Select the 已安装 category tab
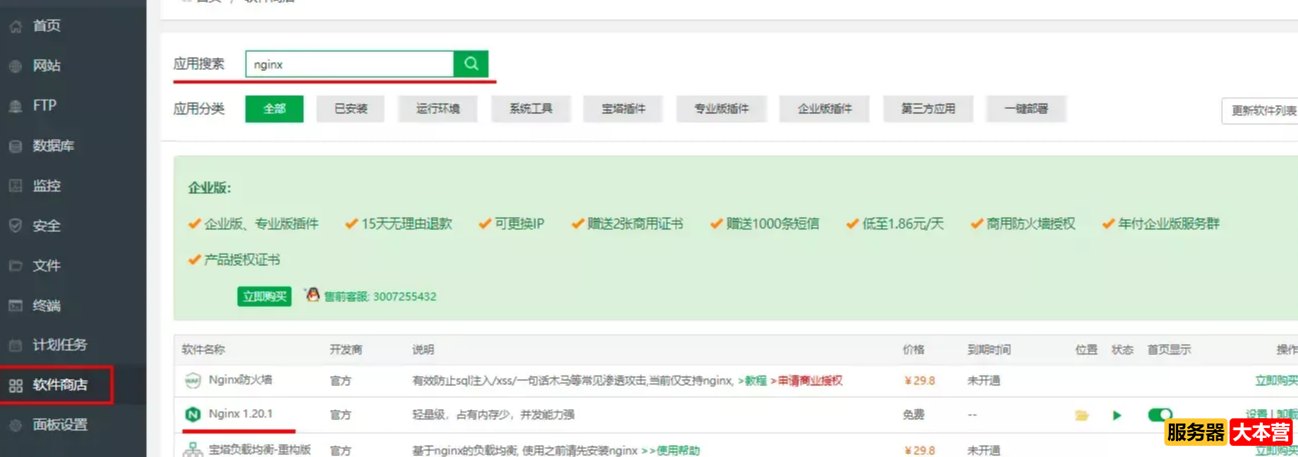The height and width of the screenshot is (457, 1298). (x=351, y=109)
